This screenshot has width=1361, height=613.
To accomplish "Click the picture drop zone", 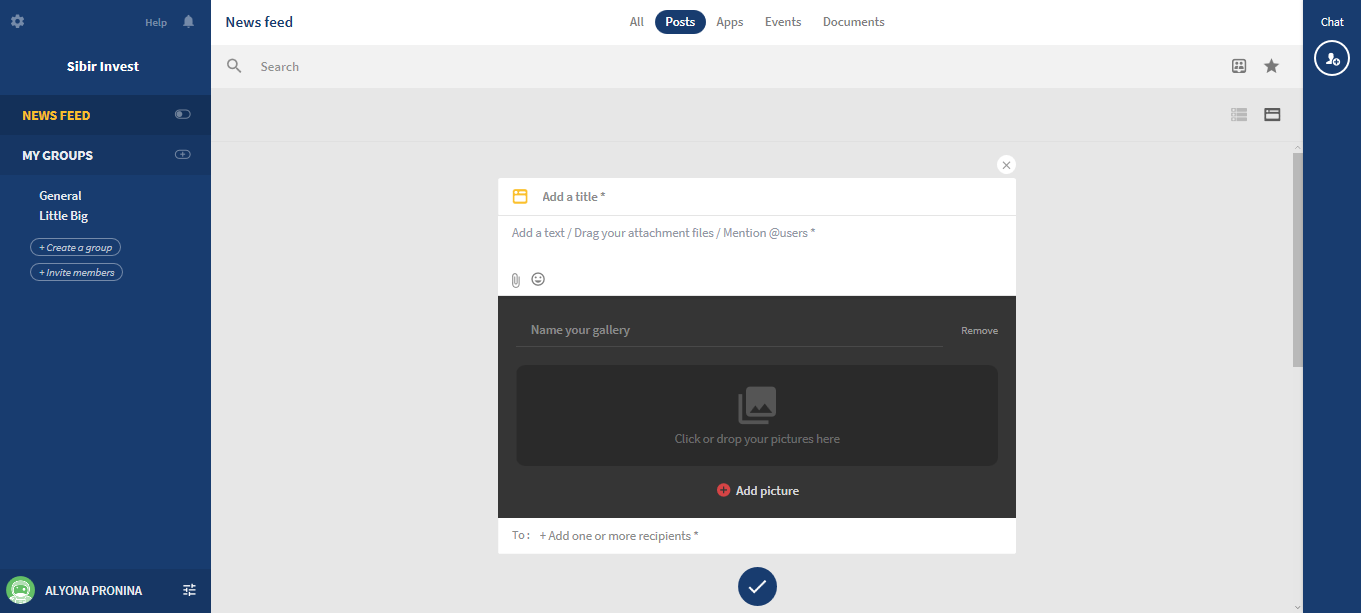I will [x=757, y=415].
